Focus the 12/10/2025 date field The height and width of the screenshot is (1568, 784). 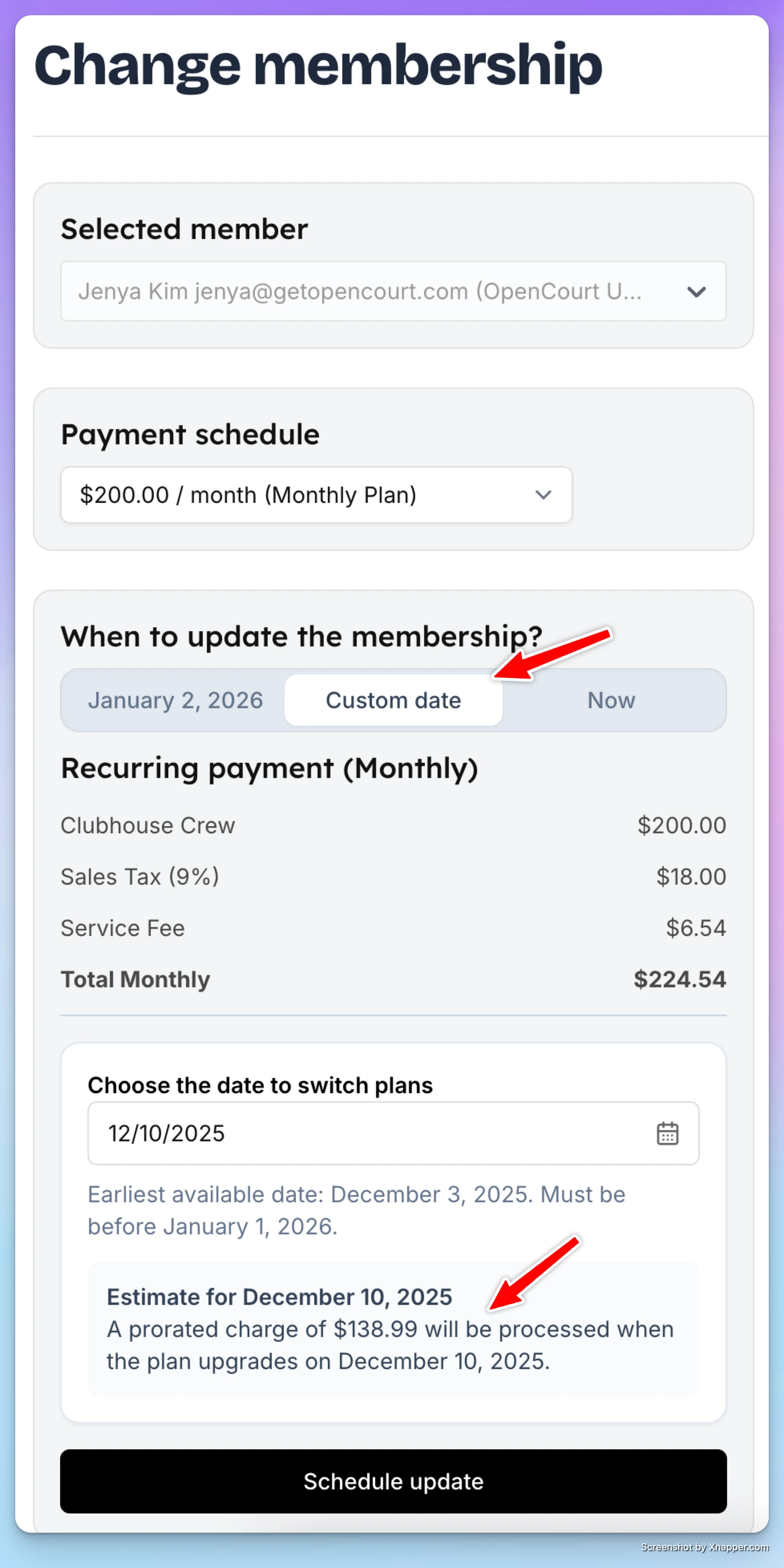point(394,1133)
